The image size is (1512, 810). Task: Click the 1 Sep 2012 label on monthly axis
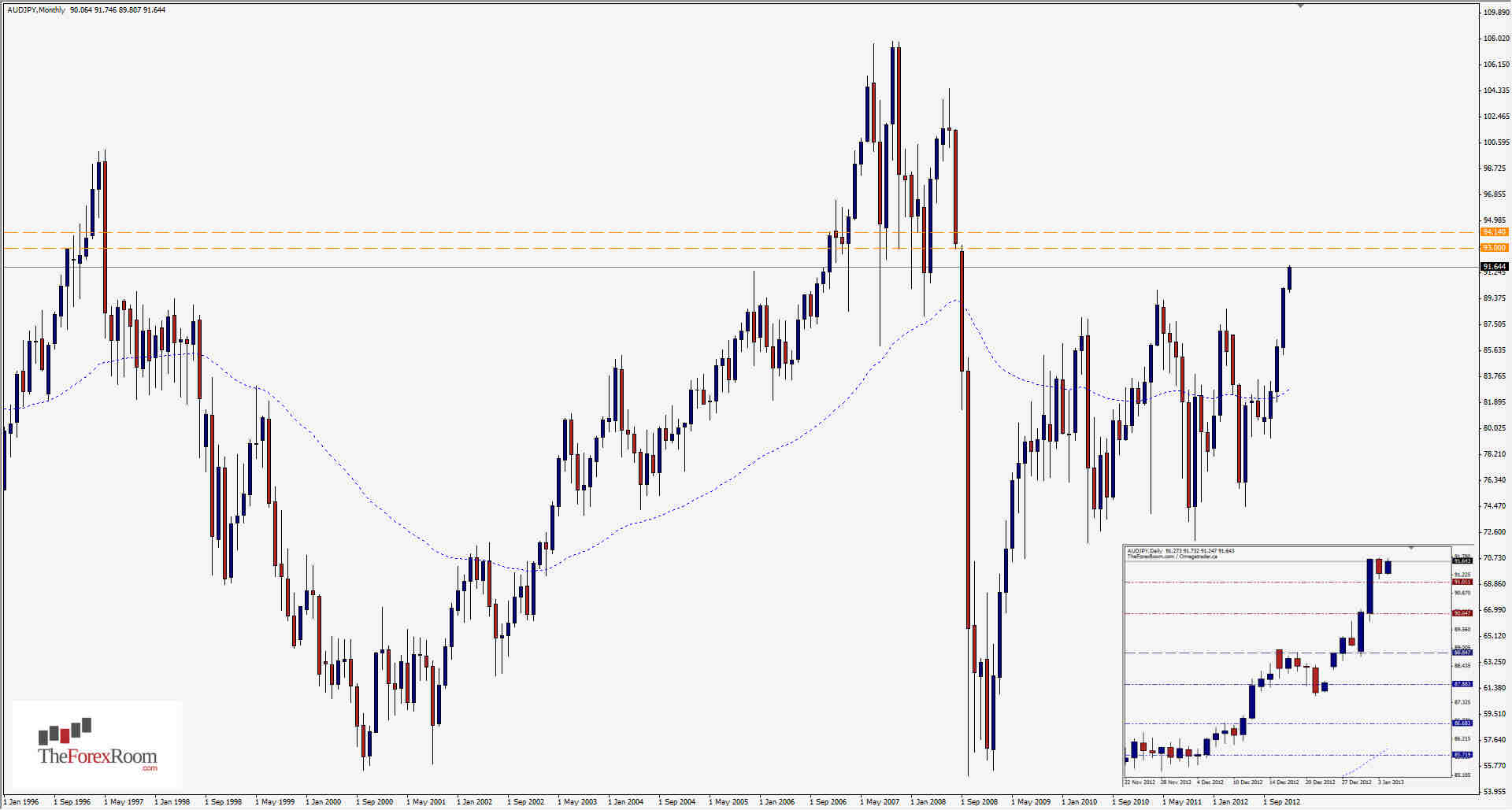tap(1281, 801)
